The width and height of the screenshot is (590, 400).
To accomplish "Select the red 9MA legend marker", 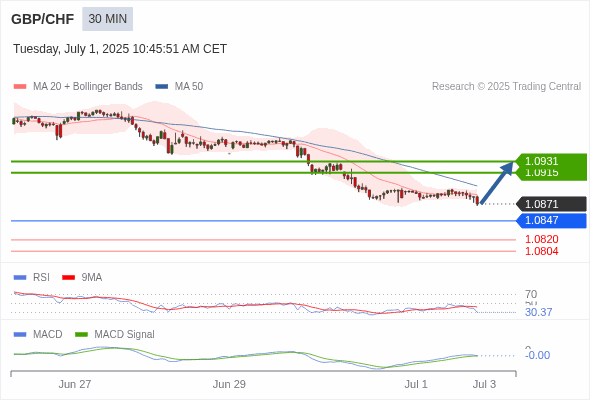I will [x=68, y=278].
